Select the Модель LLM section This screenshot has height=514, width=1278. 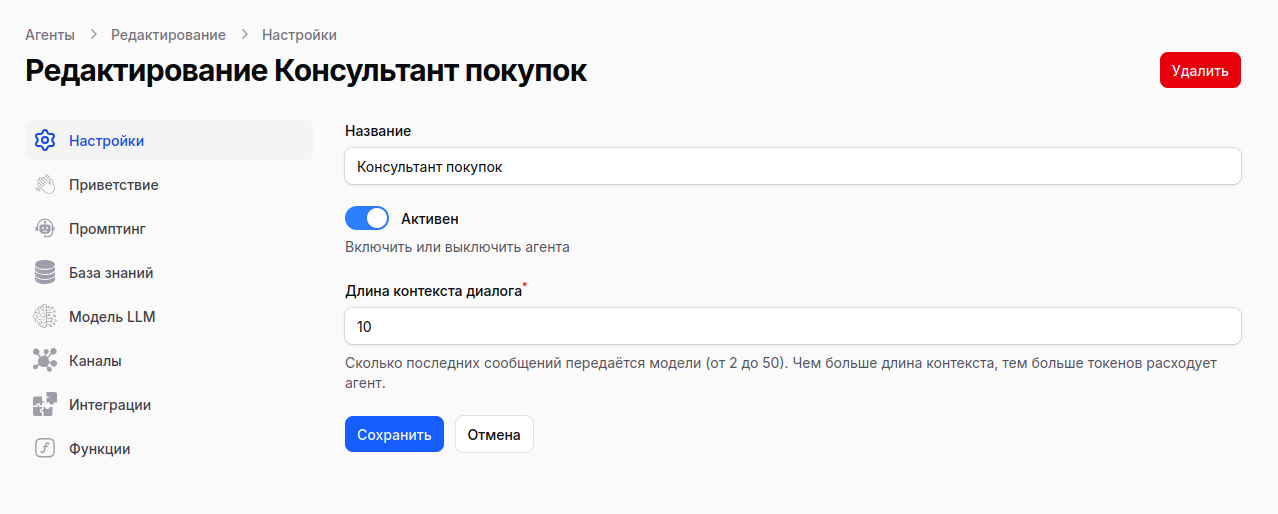coord(169,317)
